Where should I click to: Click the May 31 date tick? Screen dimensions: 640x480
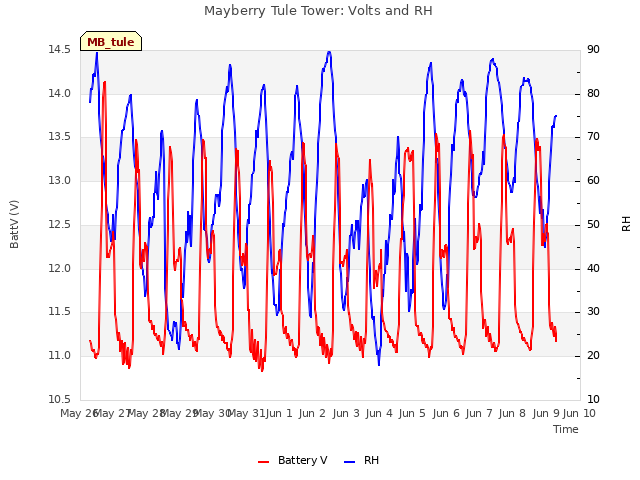(x=246, y=413)
